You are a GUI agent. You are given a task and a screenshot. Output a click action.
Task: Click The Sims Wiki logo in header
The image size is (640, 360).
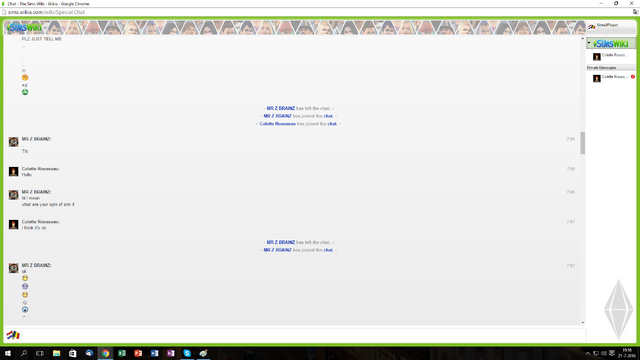24,28
